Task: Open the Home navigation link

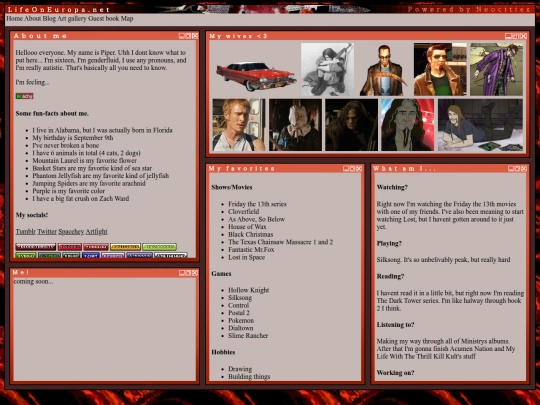Action: (x=14, y=19)
